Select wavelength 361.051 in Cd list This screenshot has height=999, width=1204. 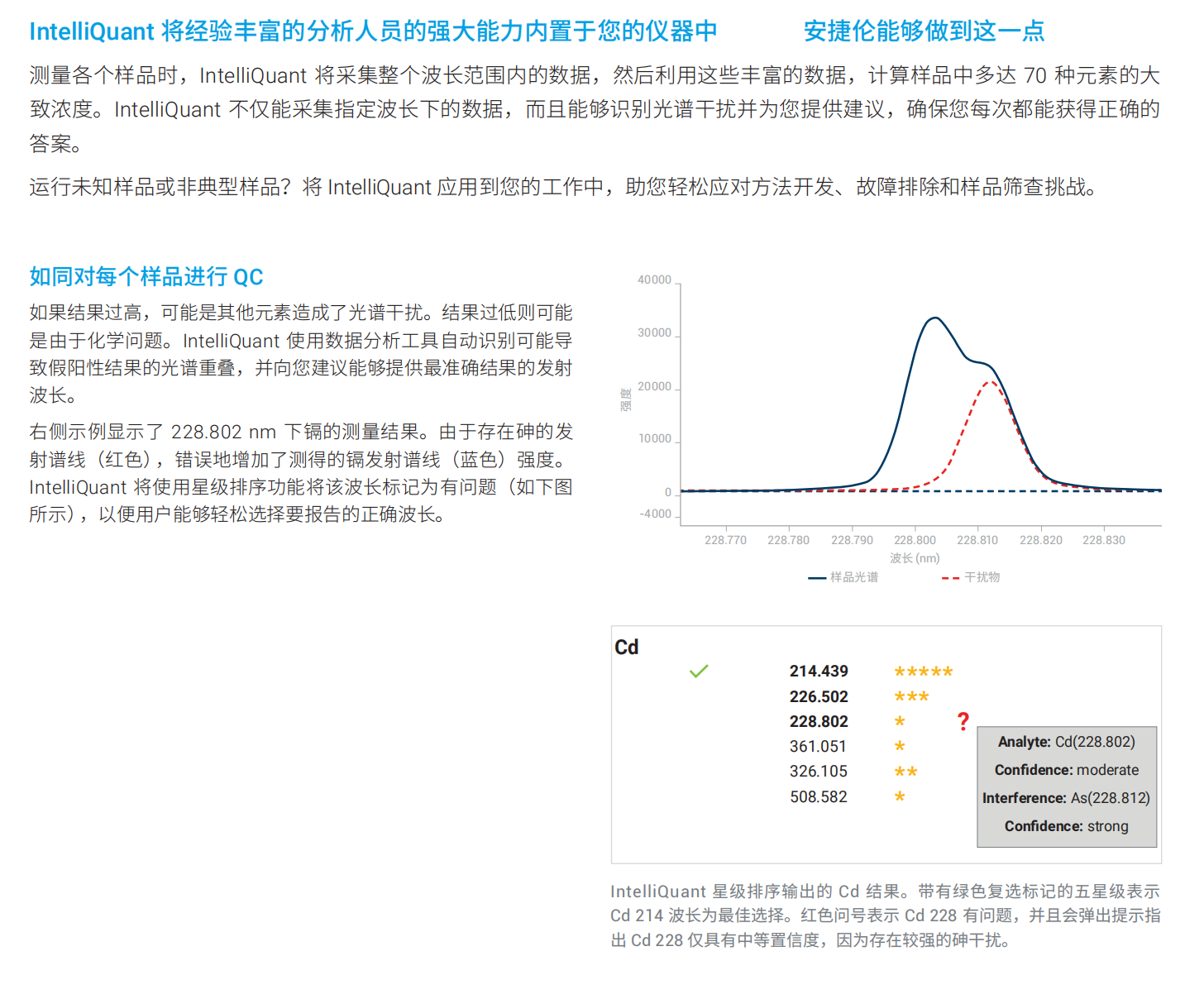819,746
